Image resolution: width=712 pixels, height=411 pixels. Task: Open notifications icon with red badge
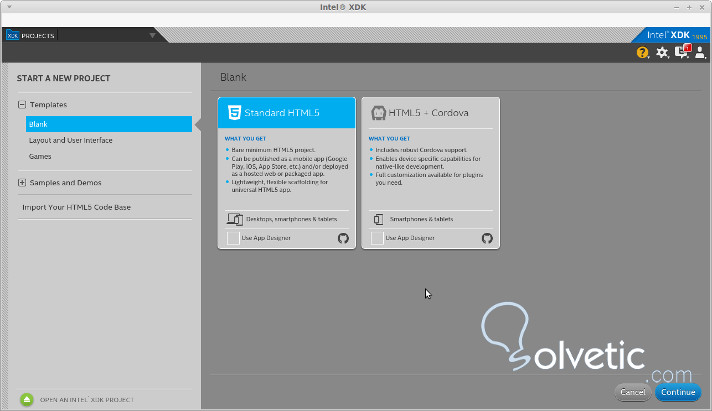click(x=682, y=51)
